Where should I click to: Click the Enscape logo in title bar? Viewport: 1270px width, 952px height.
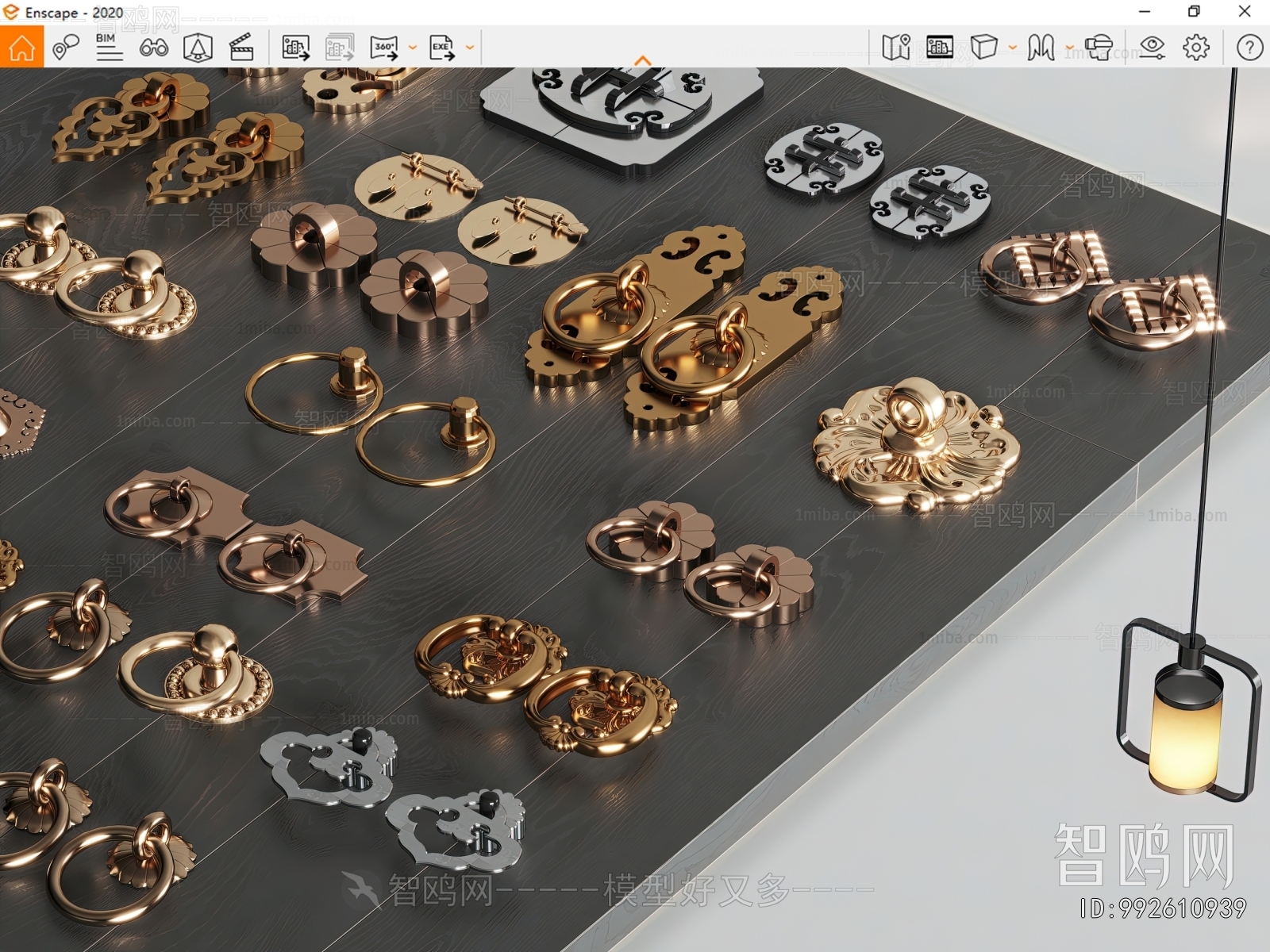coord(11,12)
